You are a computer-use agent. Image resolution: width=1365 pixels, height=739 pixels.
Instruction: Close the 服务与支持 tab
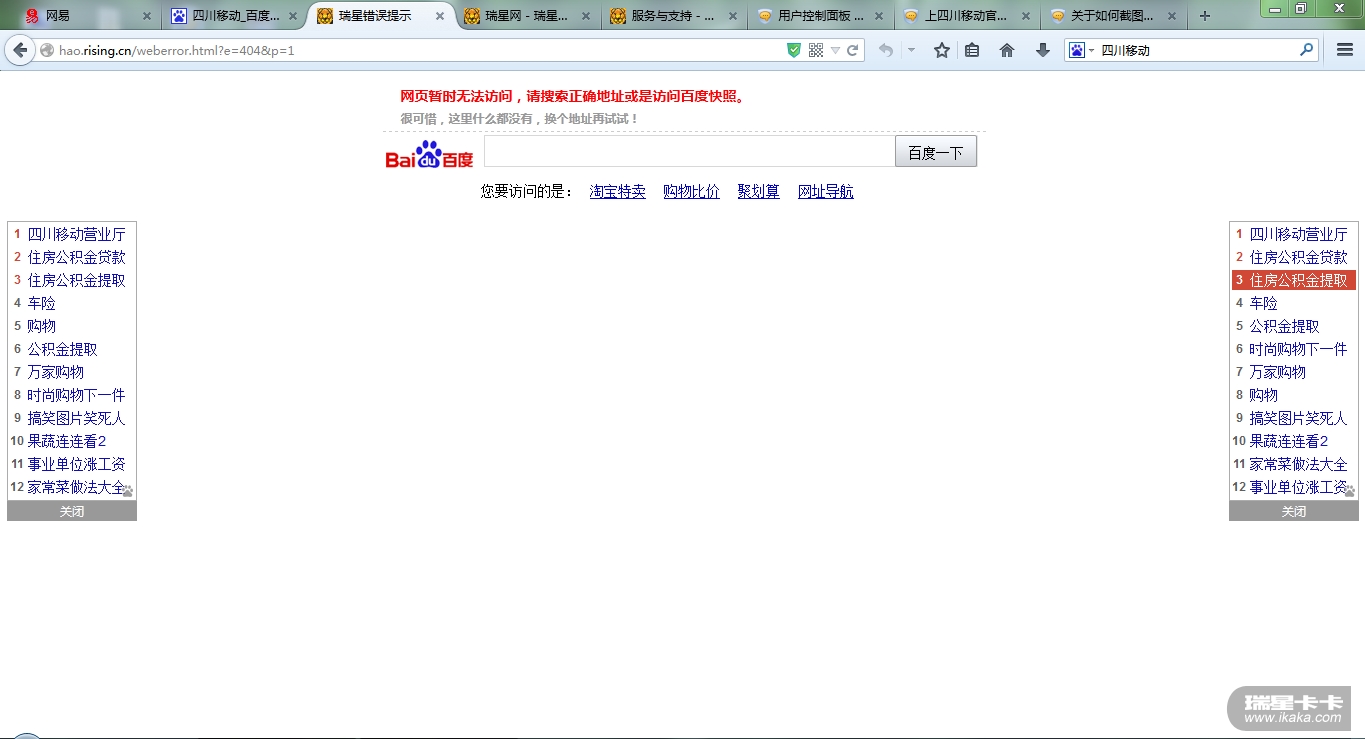coord(731,16)
